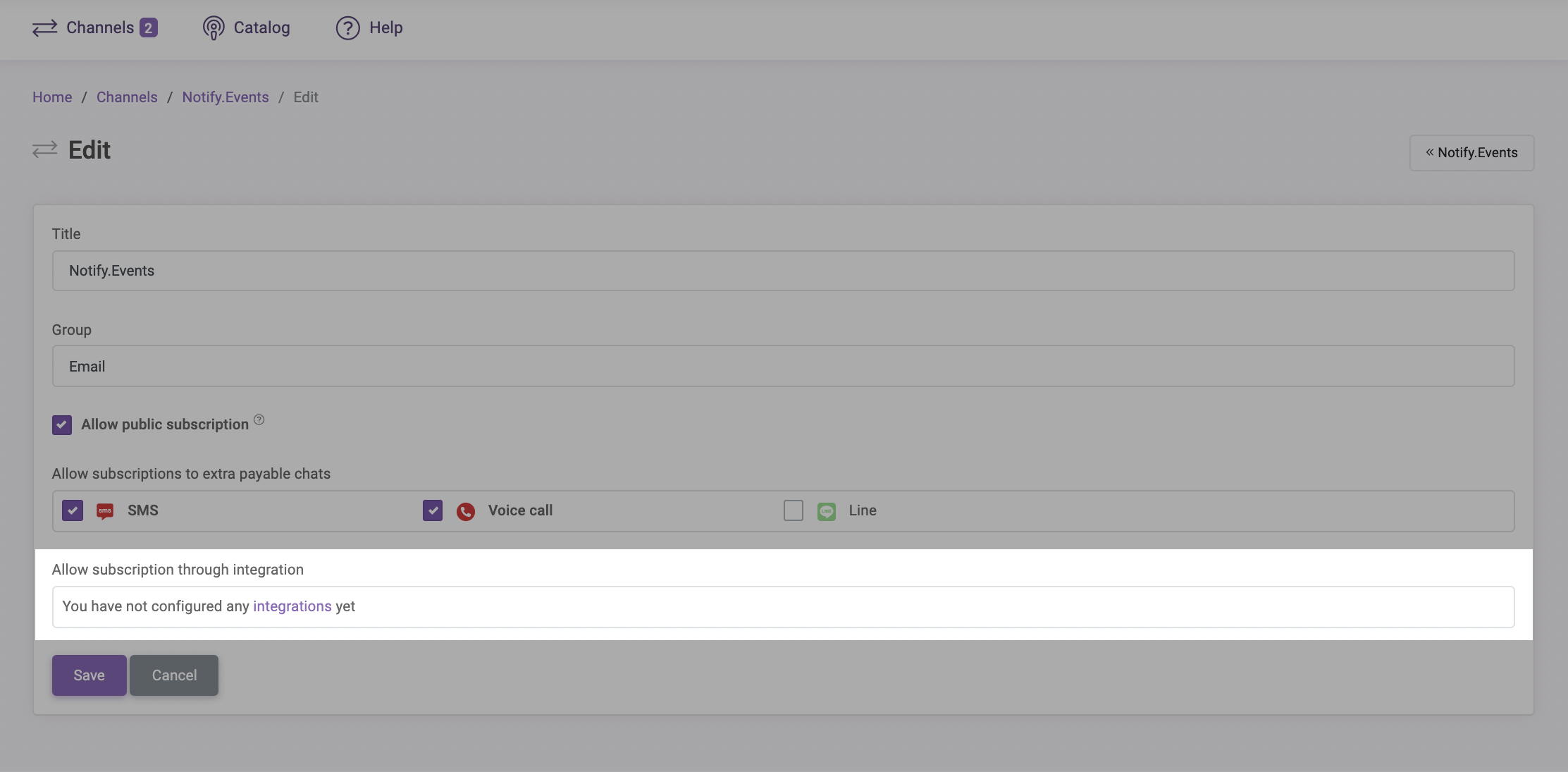Click the Cancel button
Screen dimensions: 1568x772
pos(174,675)
